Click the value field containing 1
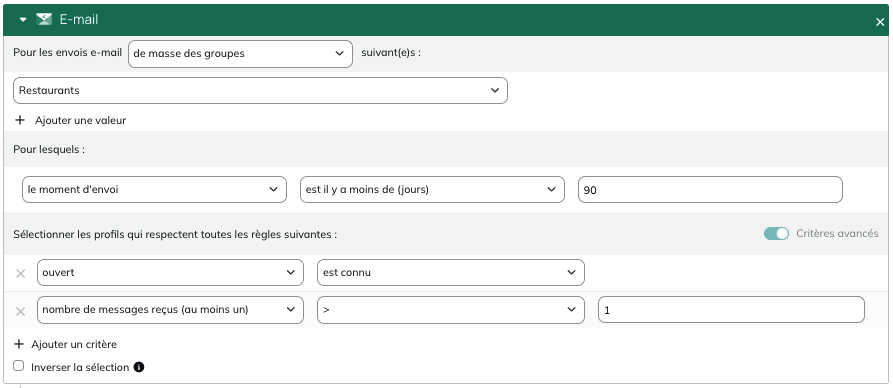The image size is (893, 388). point(731,310)
